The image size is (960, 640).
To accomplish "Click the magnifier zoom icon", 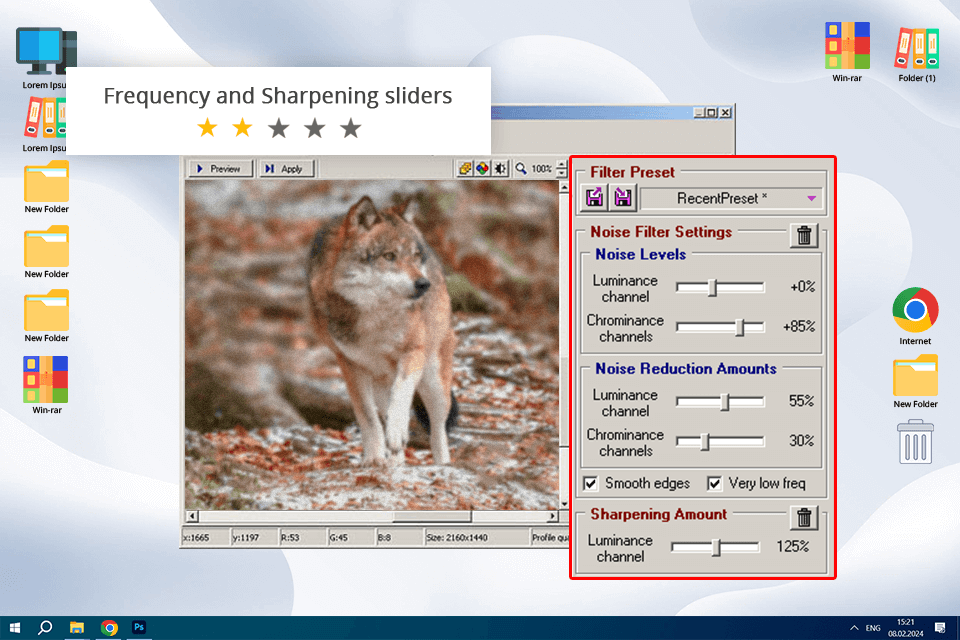I will (x=520, y=168).
